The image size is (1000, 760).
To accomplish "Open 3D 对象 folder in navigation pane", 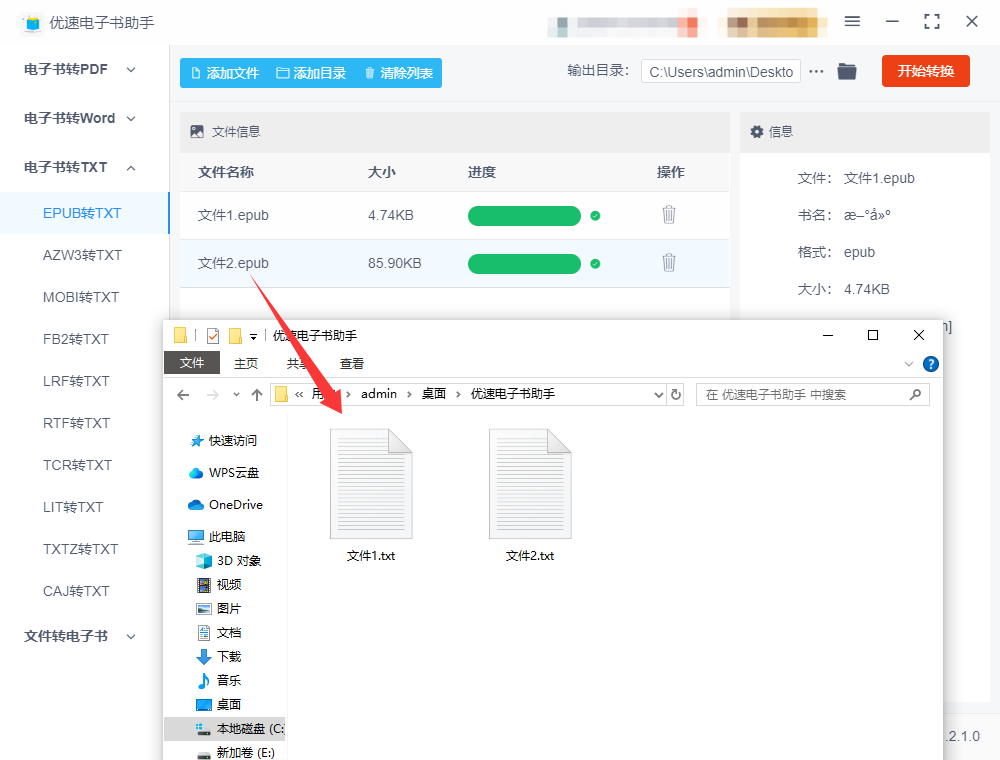I will 229,560.
